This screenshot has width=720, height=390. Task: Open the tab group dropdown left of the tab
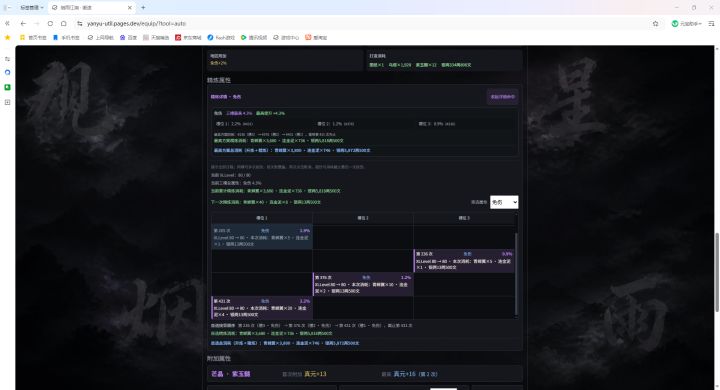(32, 7)
